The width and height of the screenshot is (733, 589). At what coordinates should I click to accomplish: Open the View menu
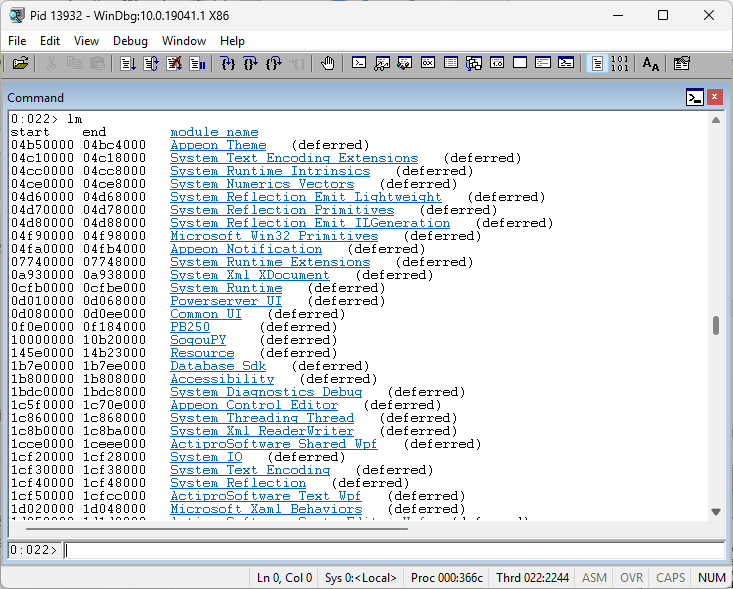[x=86, y=41]
